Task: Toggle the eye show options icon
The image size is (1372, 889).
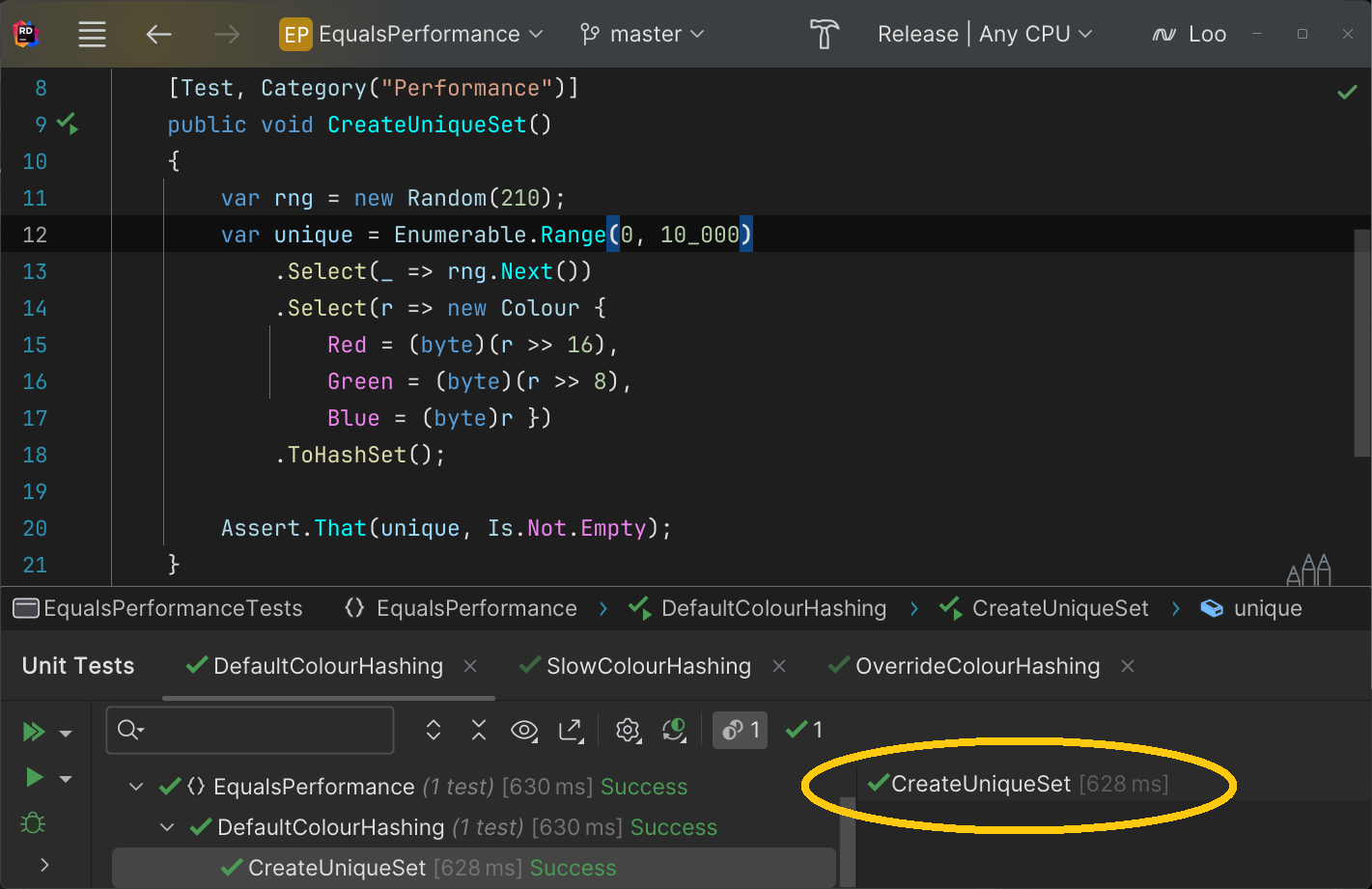Action: (524, 731)
